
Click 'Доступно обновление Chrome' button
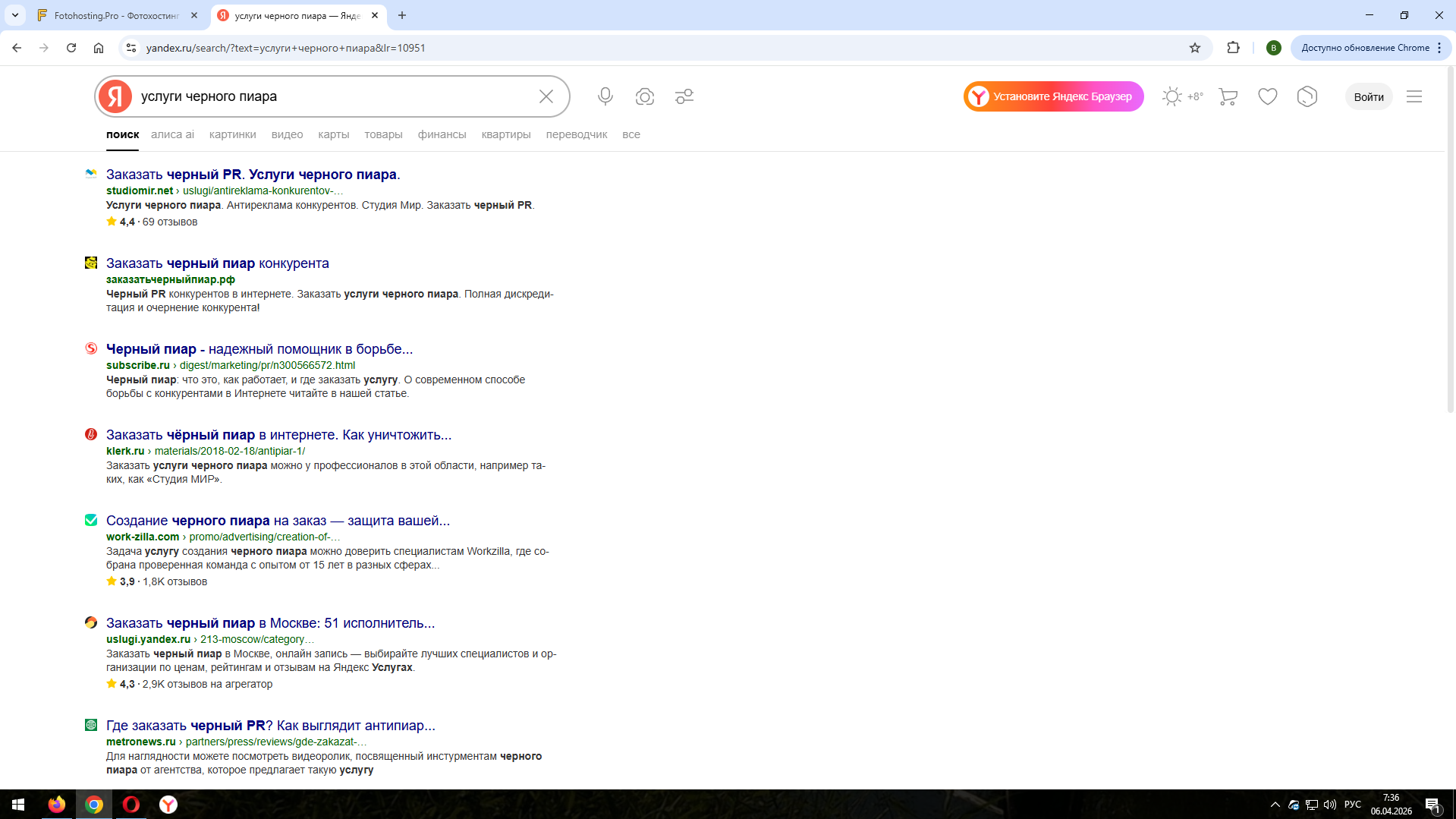click(x=1371, y=48)
